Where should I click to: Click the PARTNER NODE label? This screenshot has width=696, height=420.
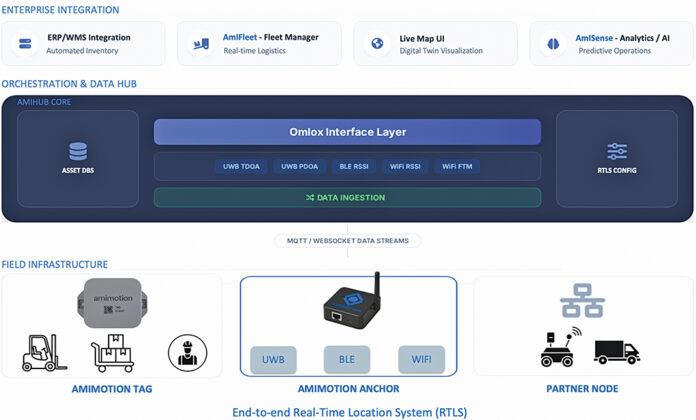582,389
